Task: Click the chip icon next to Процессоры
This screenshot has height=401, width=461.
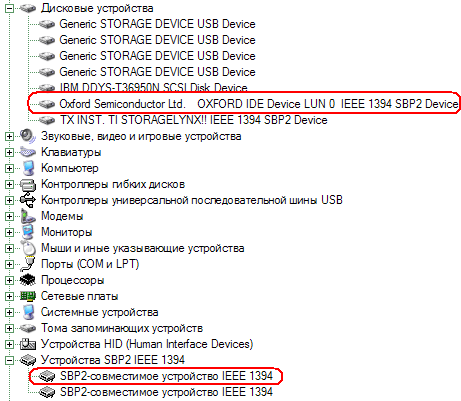Action: tap(27, 280)
